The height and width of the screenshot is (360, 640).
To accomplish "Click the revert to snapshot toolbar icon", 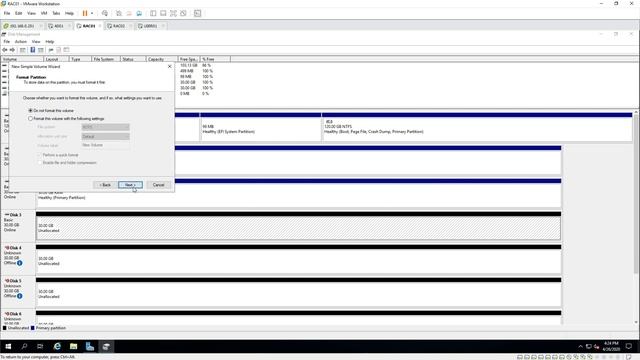I will [x=129, y=13].
